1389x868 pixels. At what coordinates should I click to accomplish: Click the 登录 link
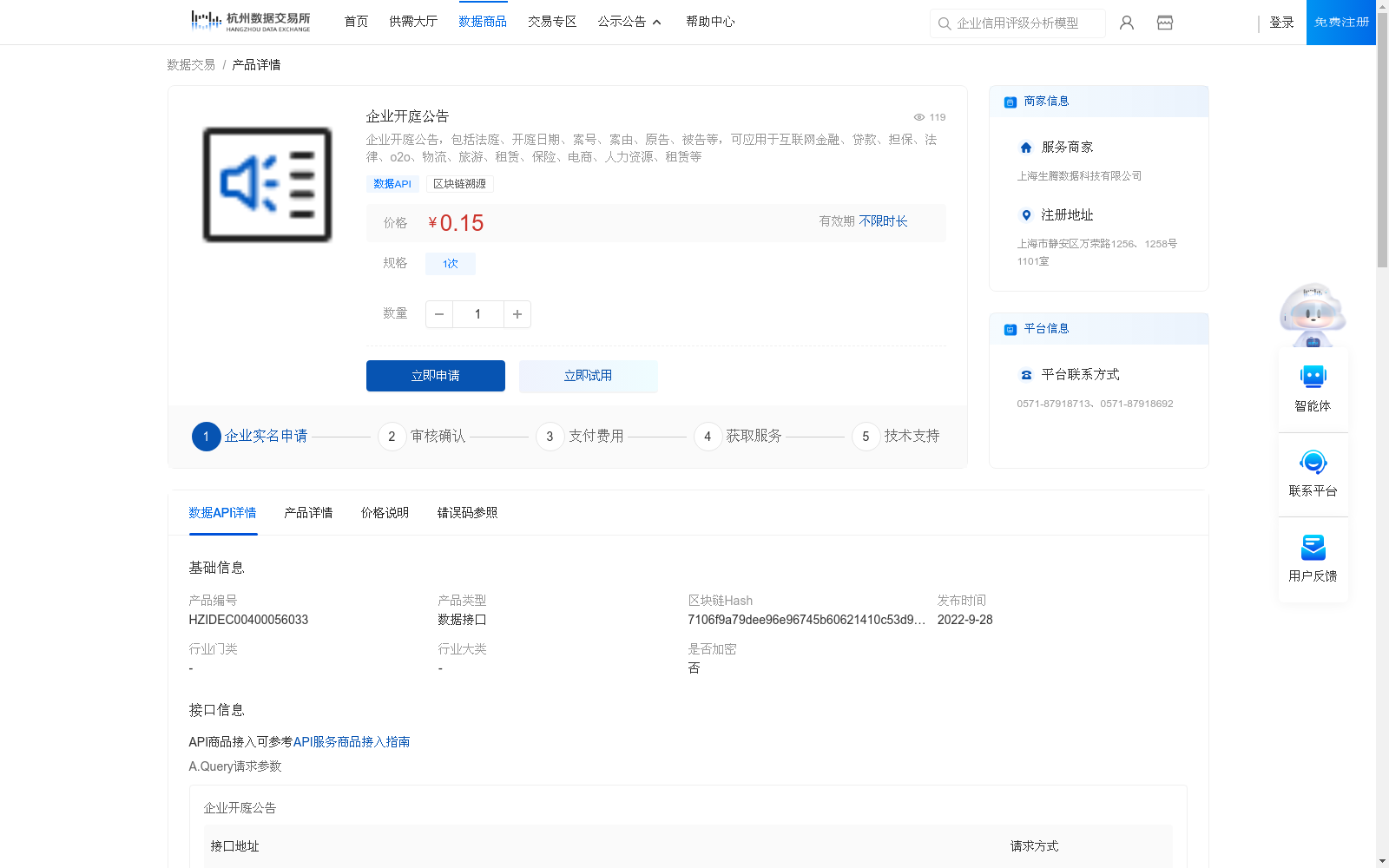1281,23
